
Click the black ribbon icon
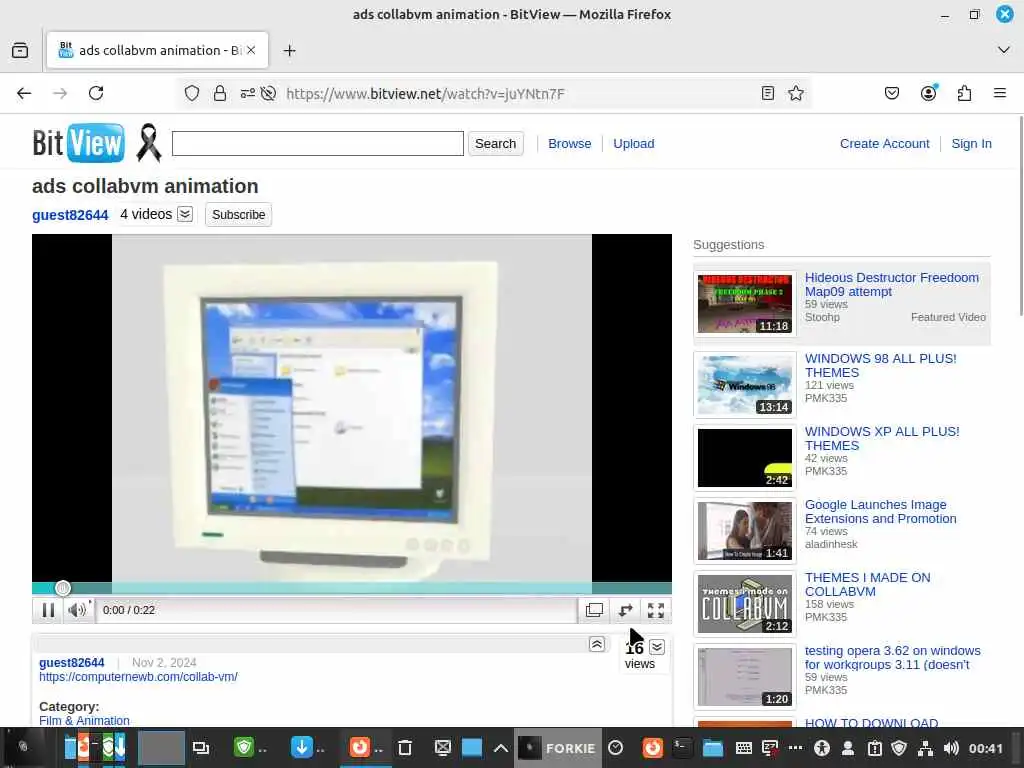(149, 142)
